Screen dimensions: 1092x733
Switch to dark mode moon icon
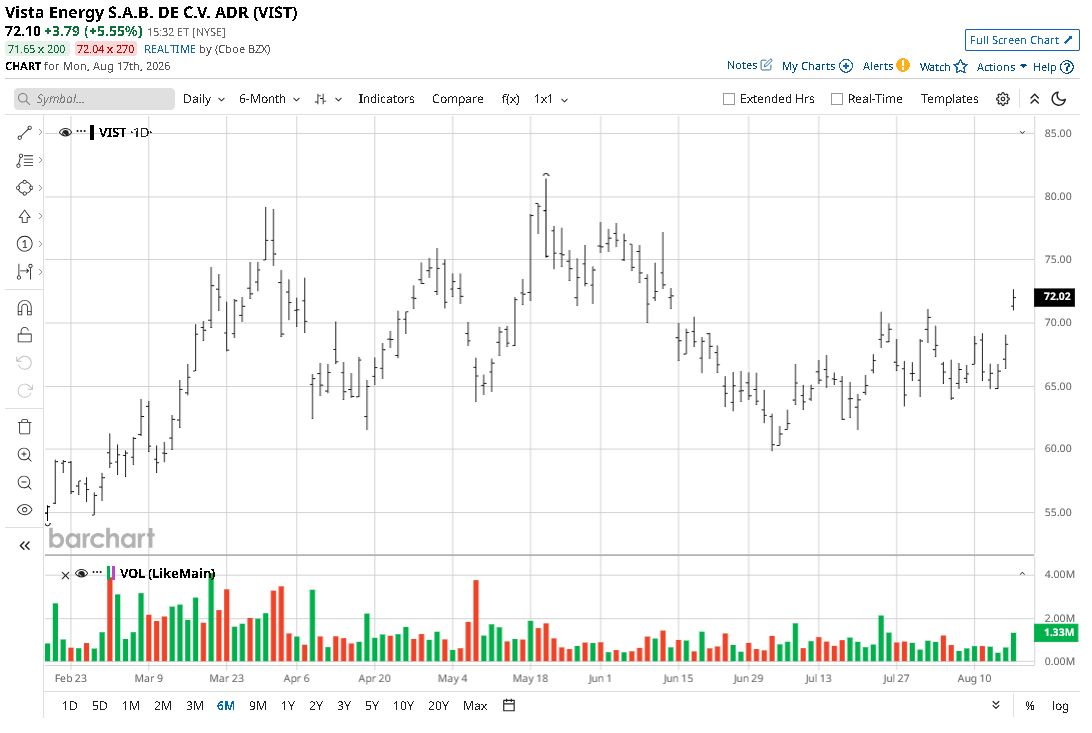1059,99
